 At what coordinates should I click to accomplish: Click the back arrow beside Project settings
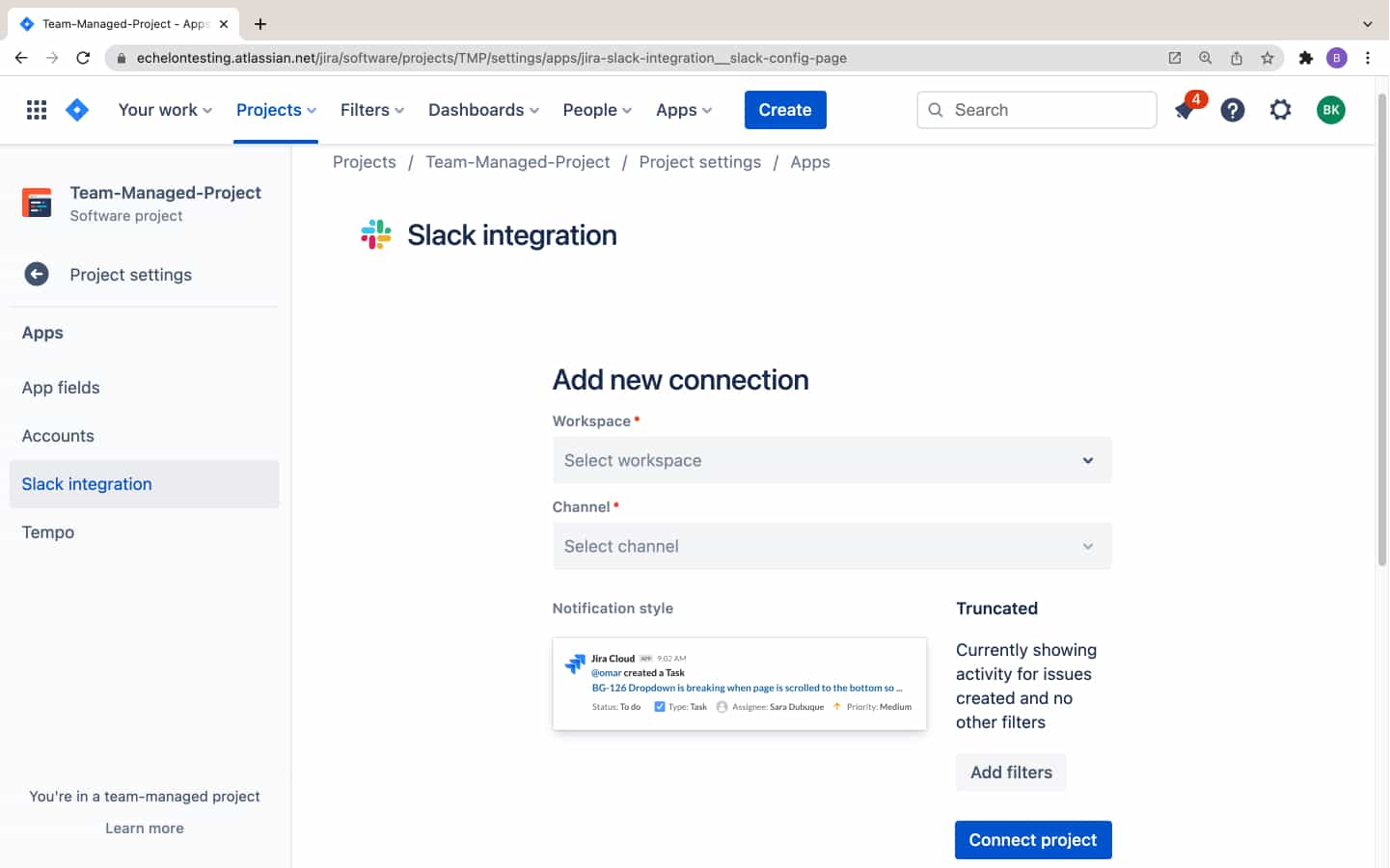point(36,274)
